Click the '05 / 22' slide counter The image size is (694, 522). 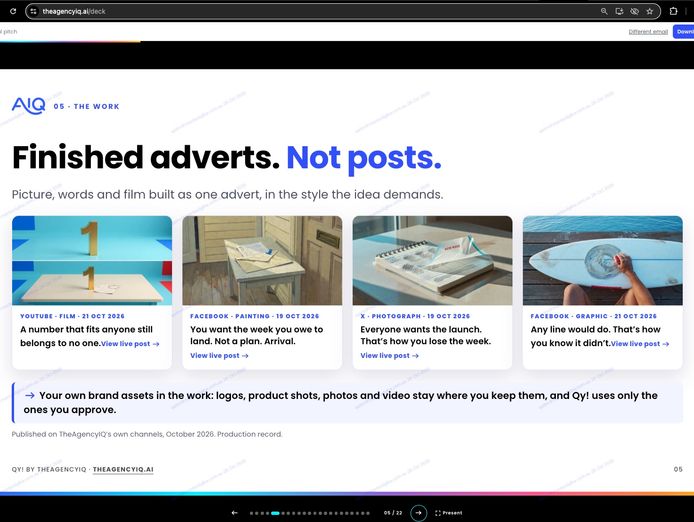[x=393, y=513]
